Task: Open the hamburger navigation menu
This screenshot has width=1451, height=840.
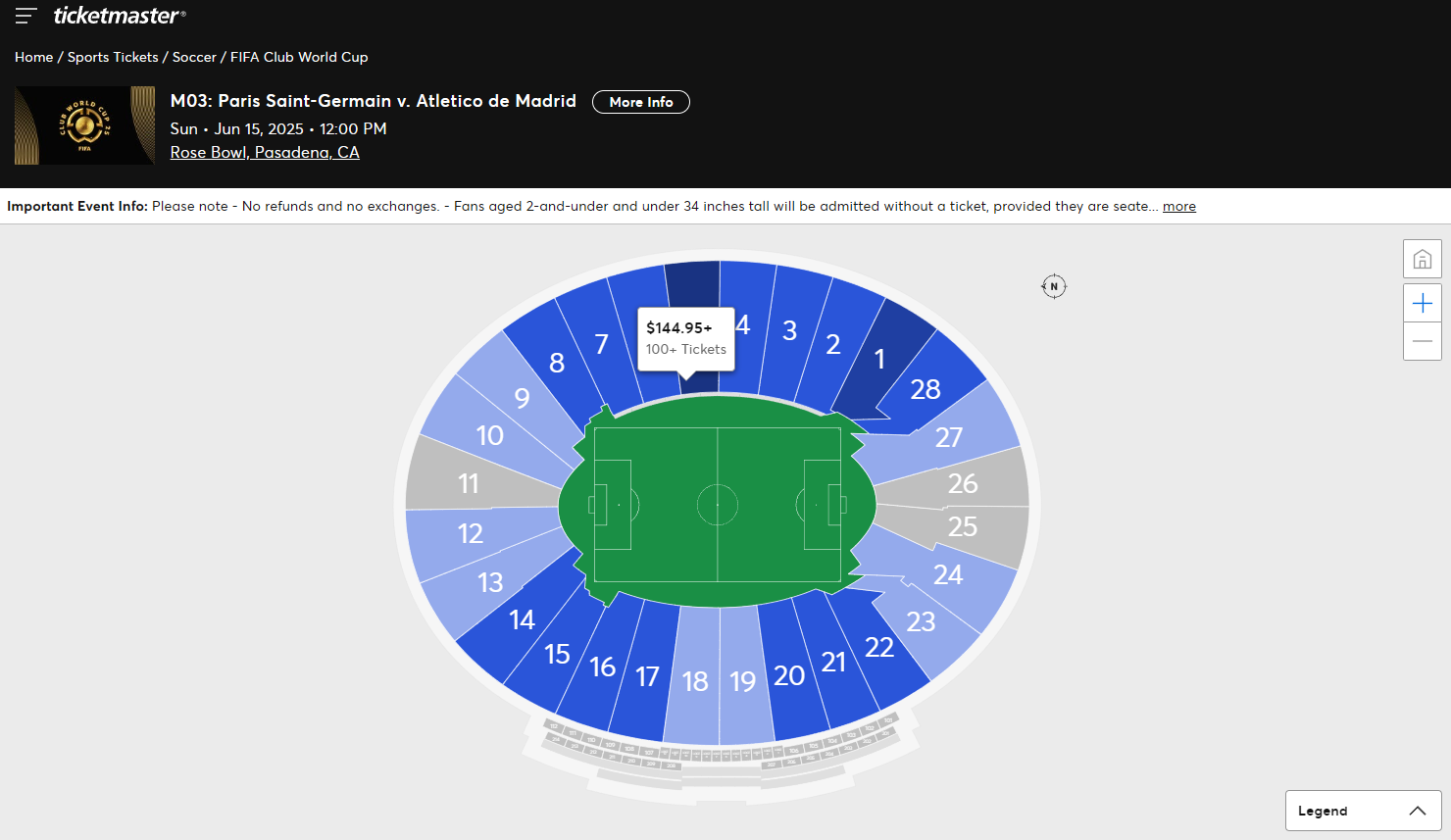Action: click(x=26, y=16)
